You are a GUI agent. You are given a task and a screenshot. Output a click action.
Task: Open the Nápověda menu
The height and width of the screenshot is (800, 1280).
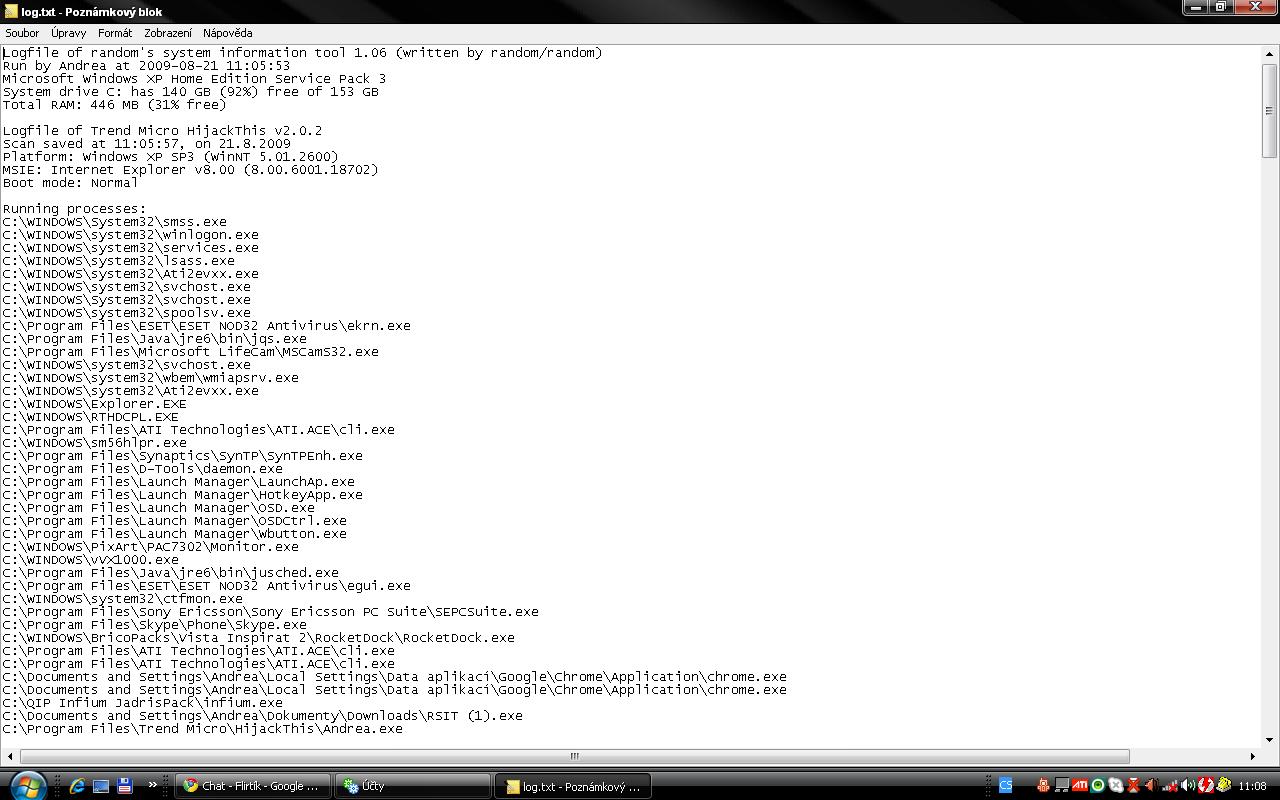227,33
